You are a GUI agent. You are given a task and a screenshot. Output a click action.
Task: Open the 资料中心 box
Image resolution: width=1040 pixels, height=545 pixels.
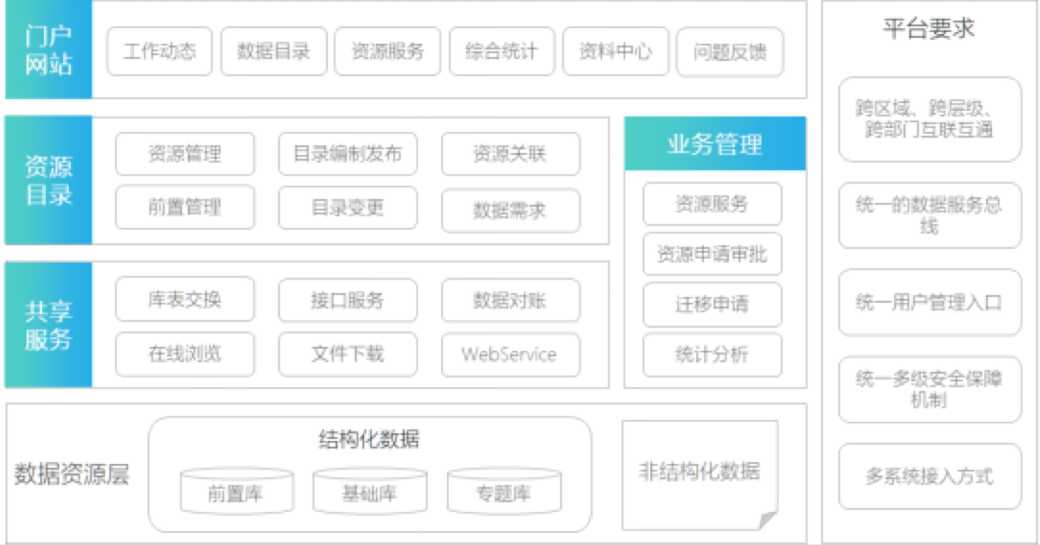(x=616, y=51)
